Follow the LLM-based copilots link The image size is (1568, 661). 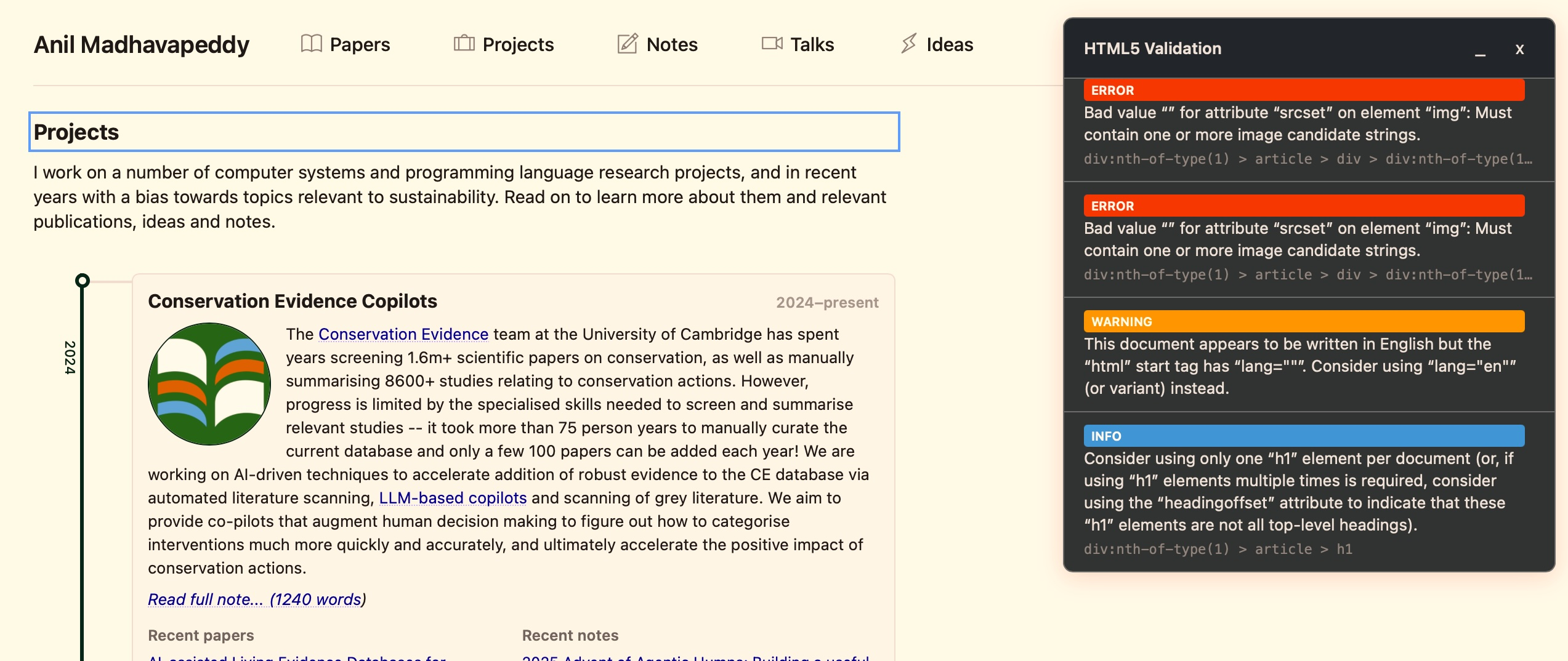pos(453,498)
